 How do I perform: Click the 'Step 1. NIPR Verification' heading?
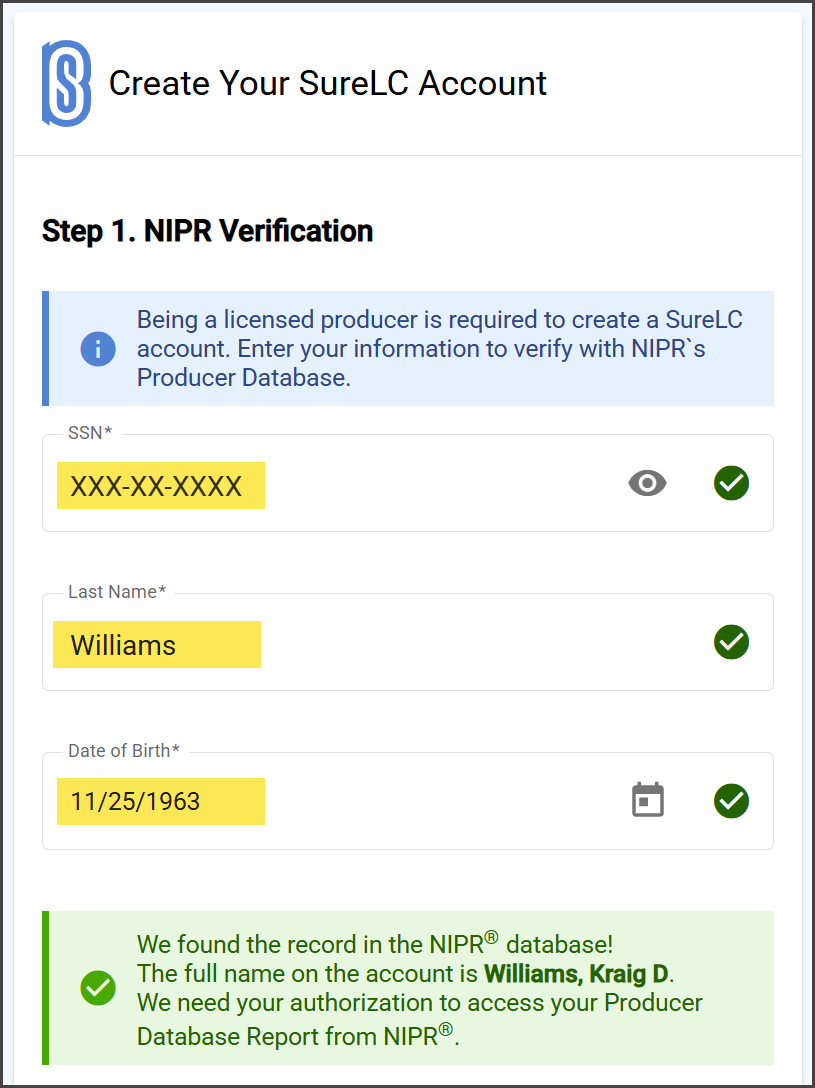point(207,230)
